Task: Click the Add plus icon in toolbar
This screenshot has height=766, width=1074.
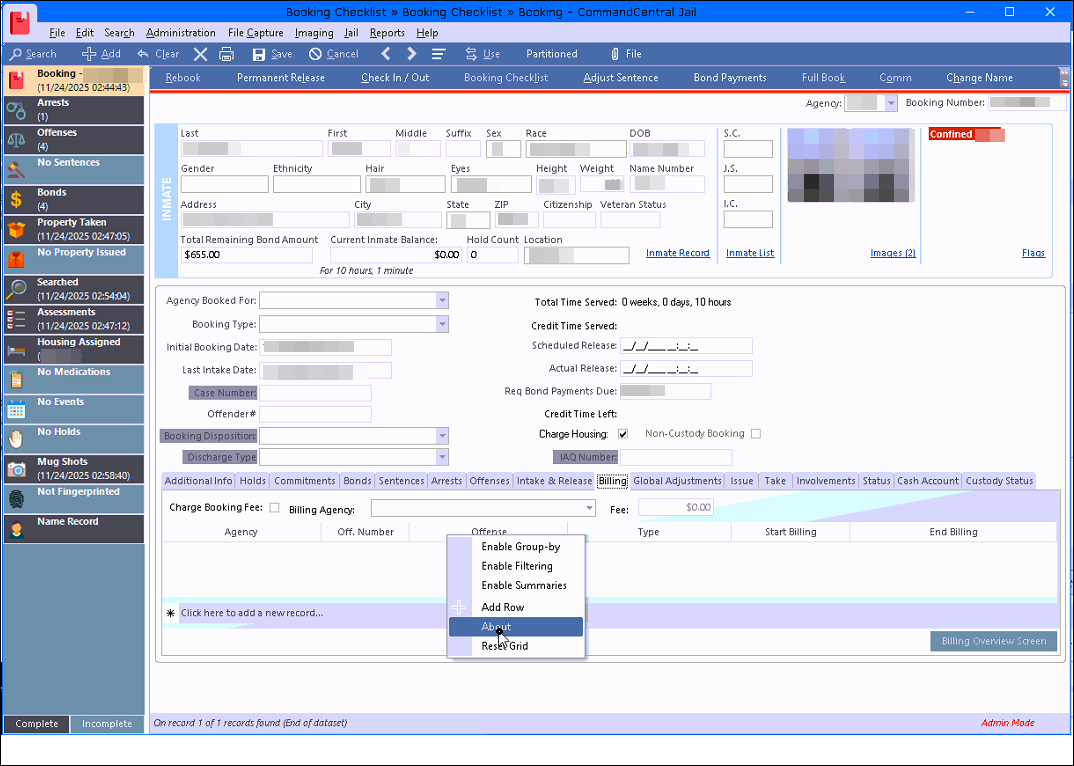Action: pyautogui.click(x=89, y=54)
